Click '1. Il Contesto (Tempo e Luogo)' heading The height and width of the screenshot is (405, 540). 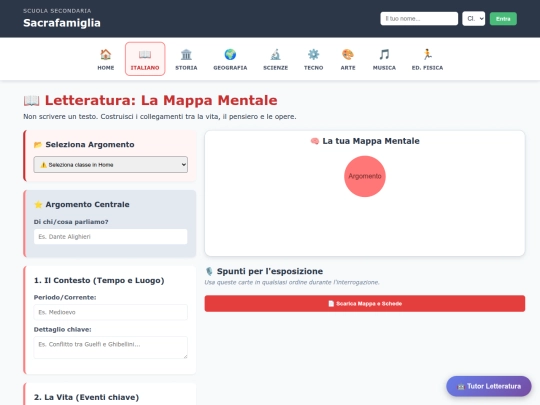click(99, 280)
